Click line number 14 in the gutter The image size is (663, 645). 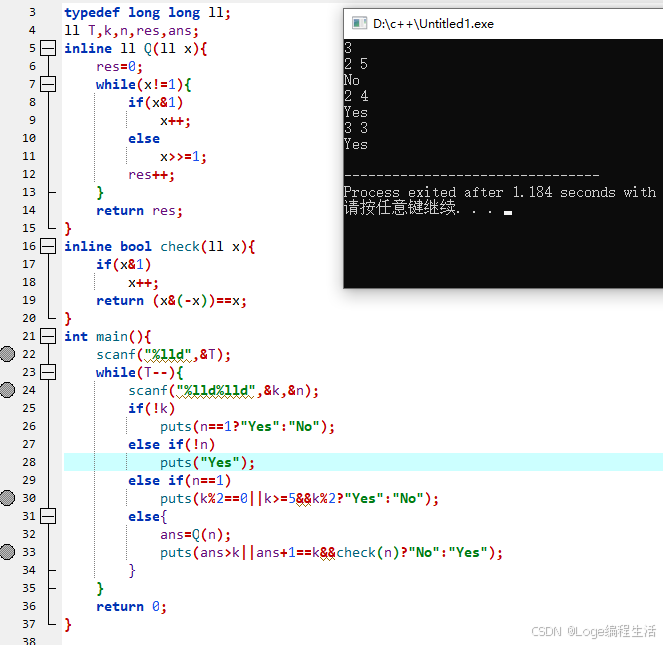[x=29, y=210]
